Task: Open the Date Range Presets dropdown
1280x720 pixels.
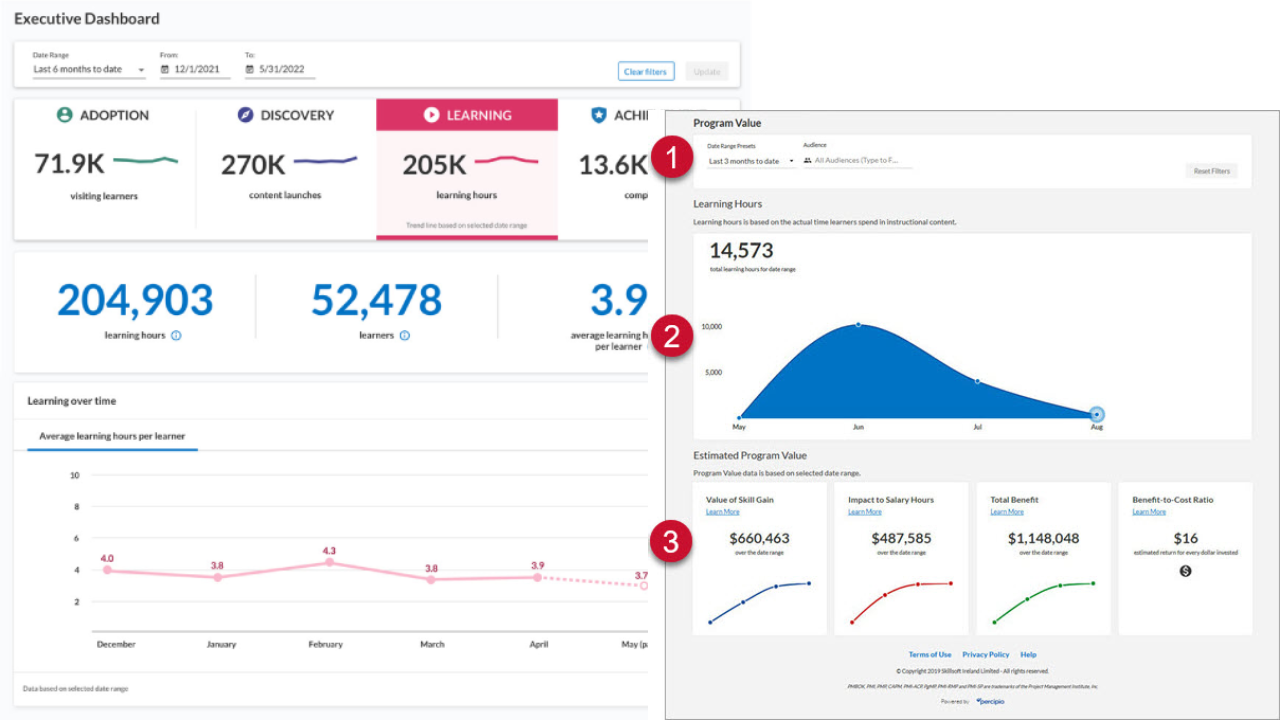Action: [750, 161]
